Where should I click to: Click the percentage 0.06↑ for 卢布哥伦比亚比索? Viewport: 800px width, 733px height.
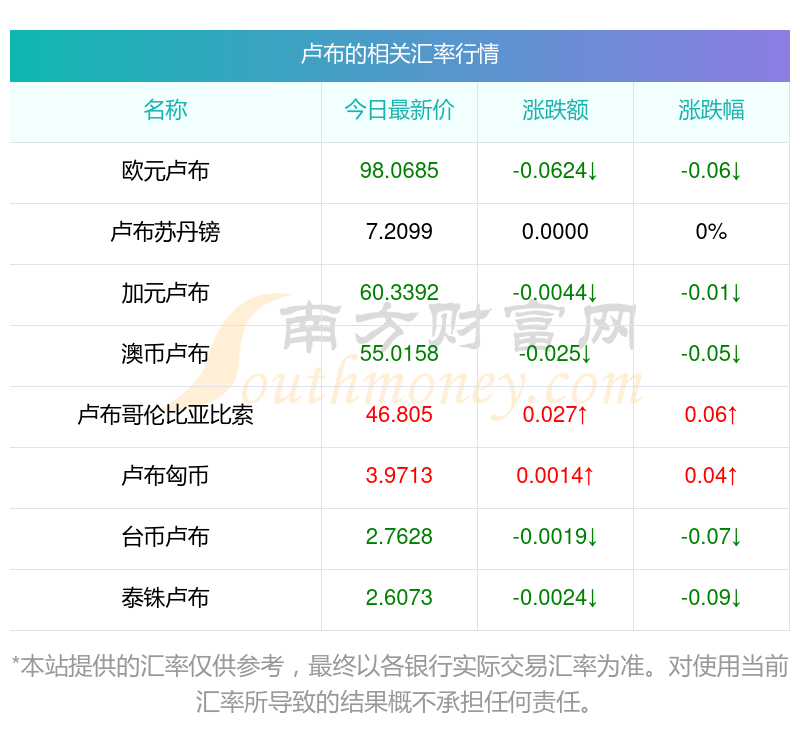[x=711, y=415]
